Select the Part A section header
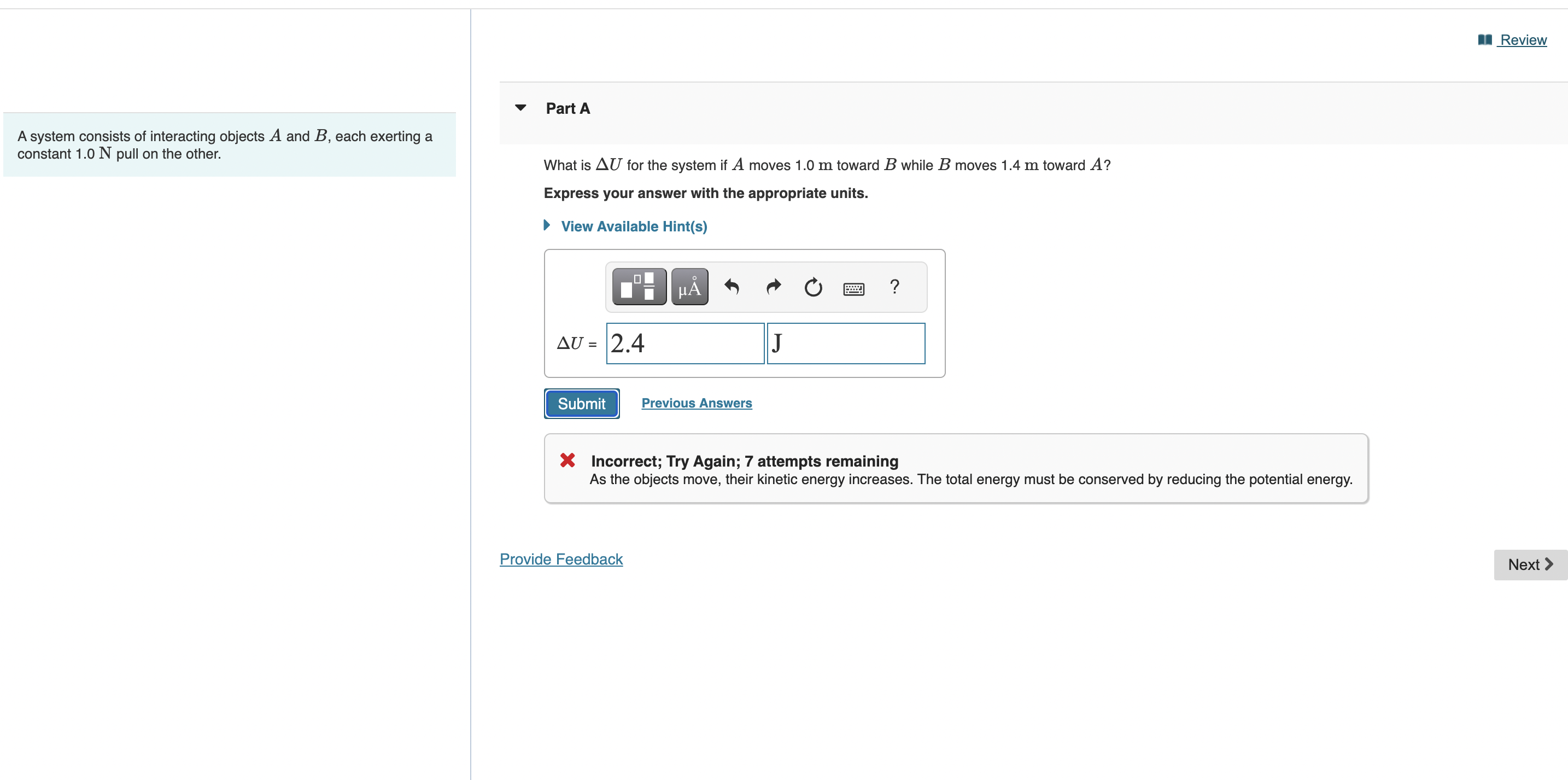Image resolution: width=1568 pixels, height=780 pixels. click(x=567, y=108)
